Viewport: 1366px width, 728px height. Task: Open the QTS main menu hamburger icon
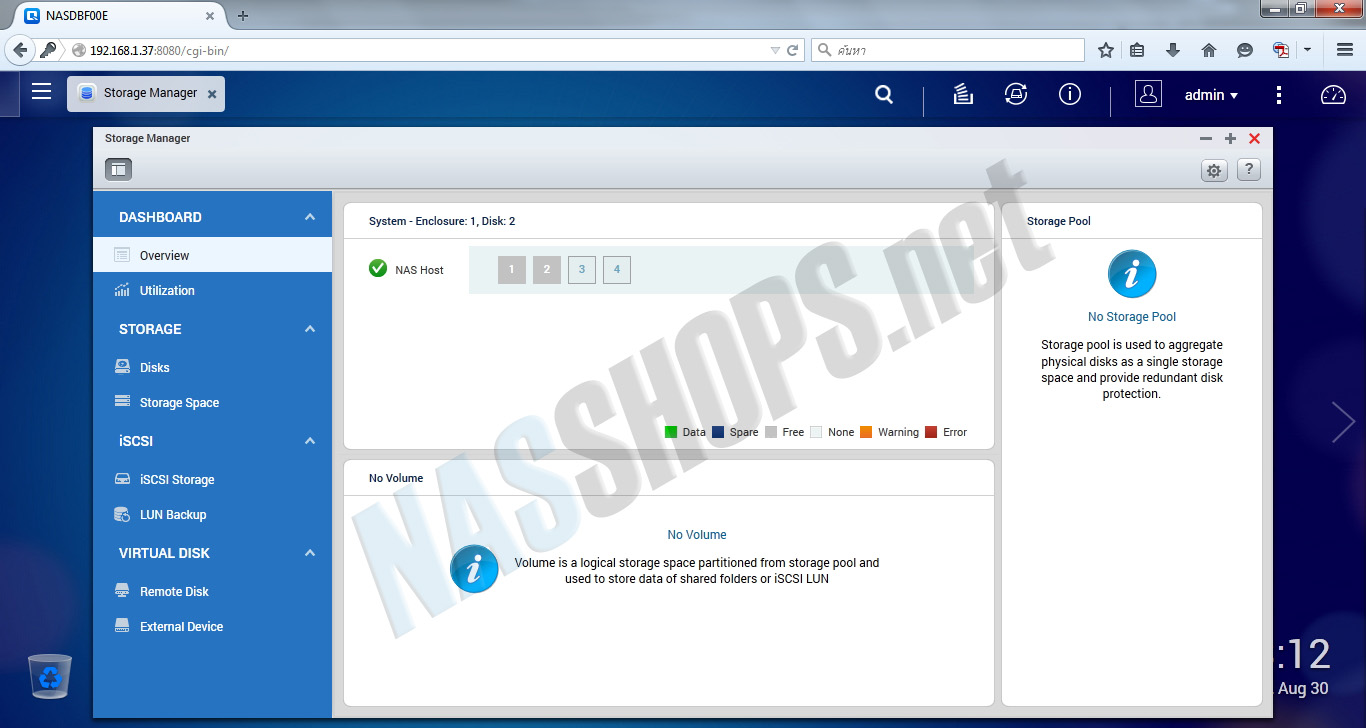coord(41,92)
